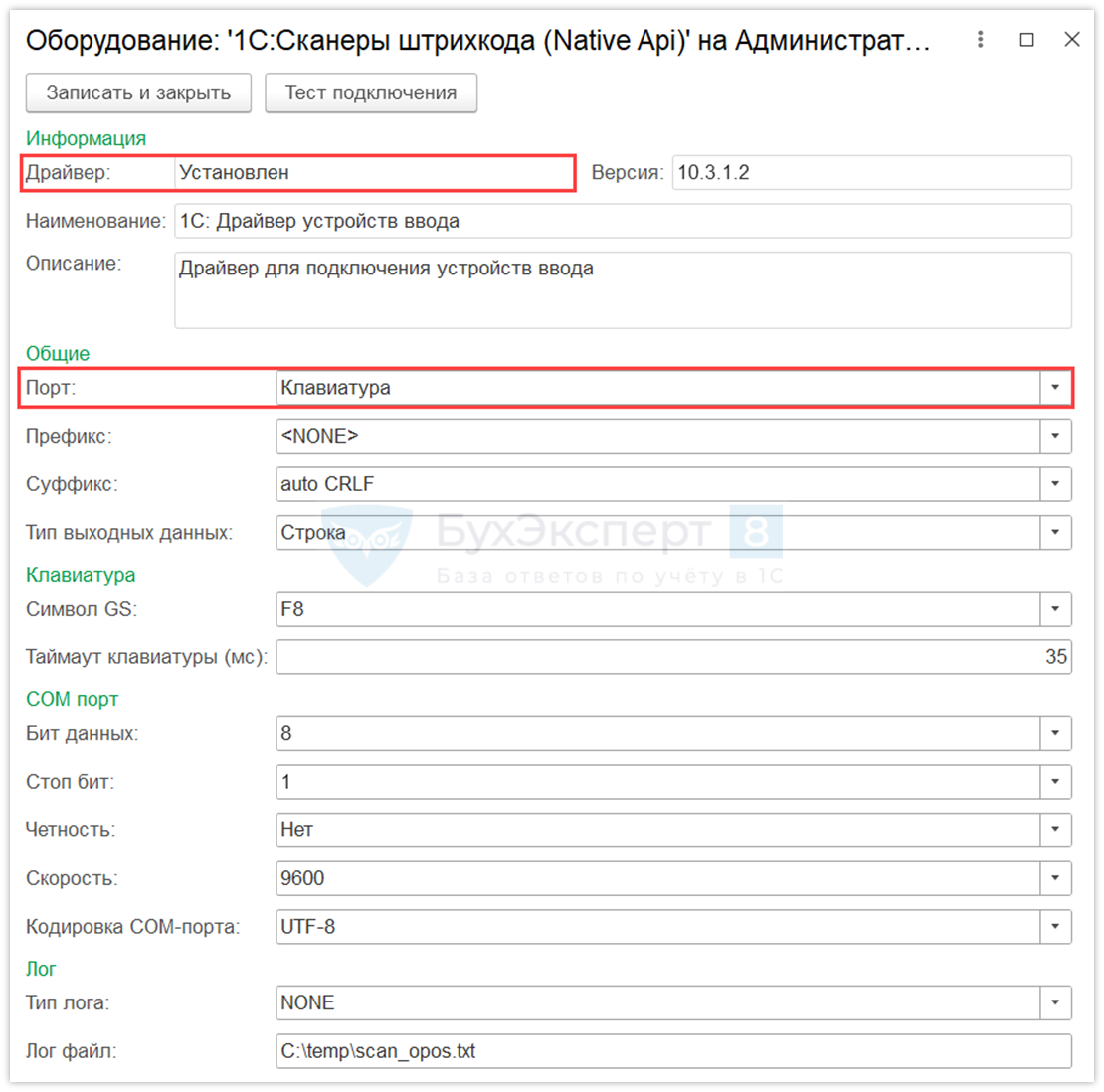
Task: Click the 'Стоп бит' field showing 1
Action: [x=658, y=782]
